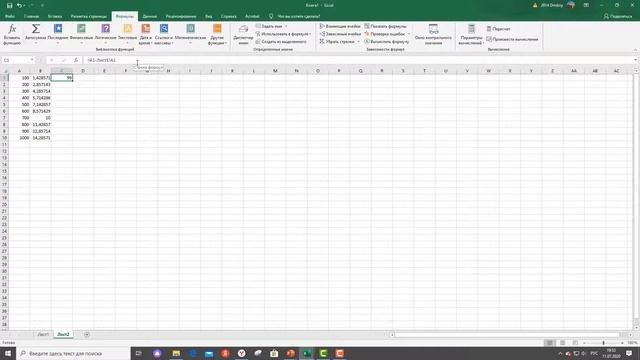Click the Share button at top right
The width and height of the screenshot is (640, 360).
618,16
